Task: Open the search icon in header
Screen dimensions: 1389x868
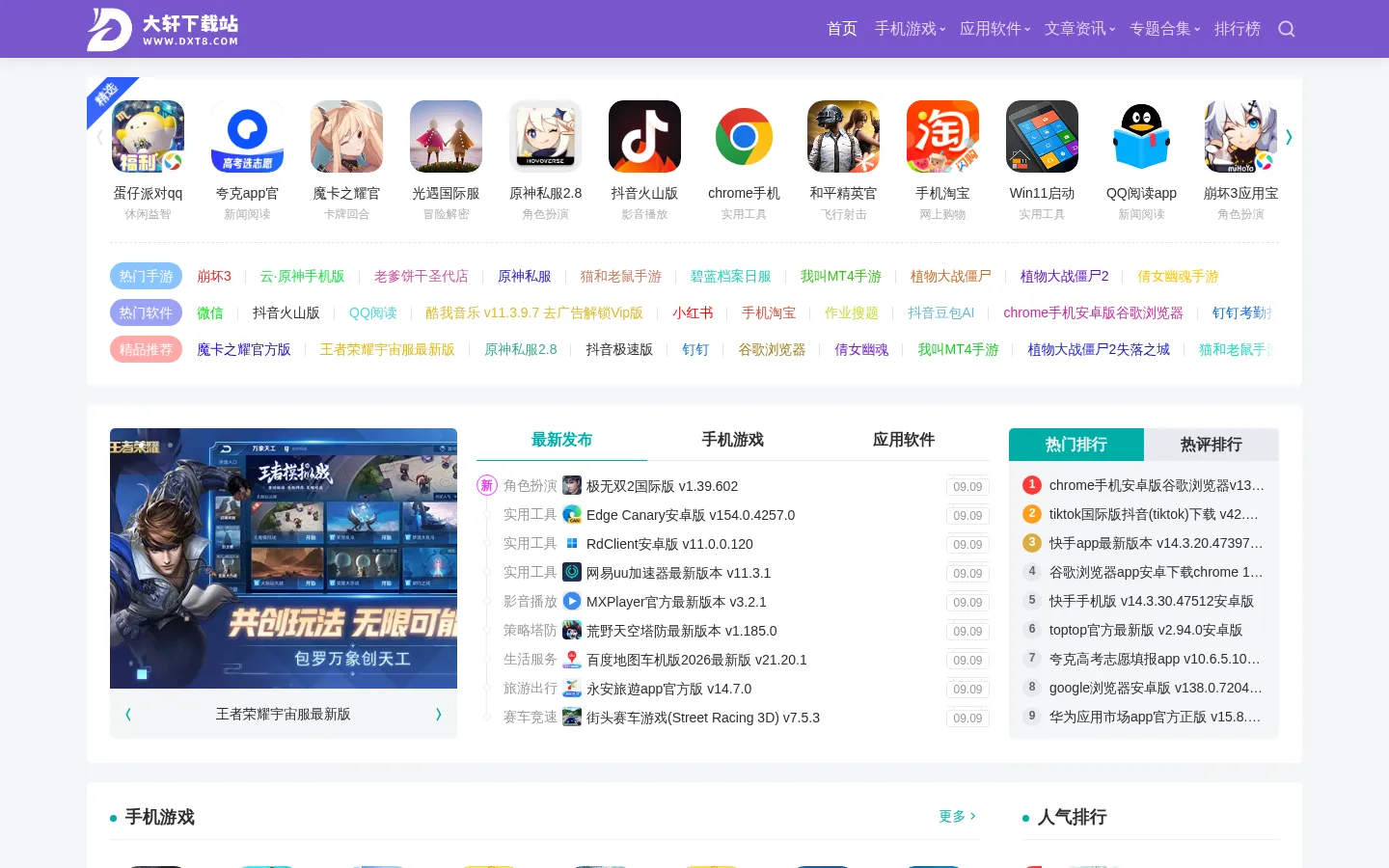Action: (x=1286, y=29)
